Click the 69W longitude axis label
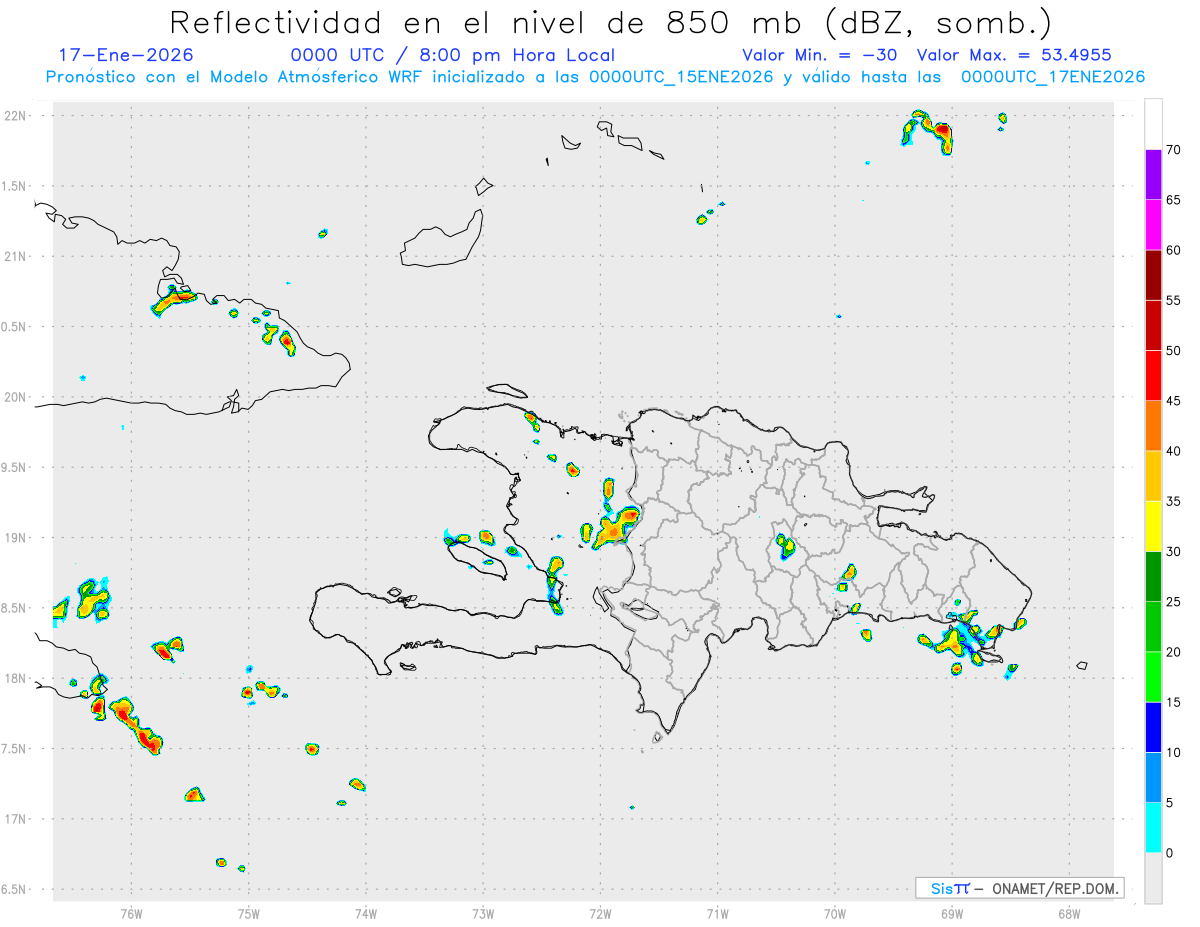 pos(951,913)
